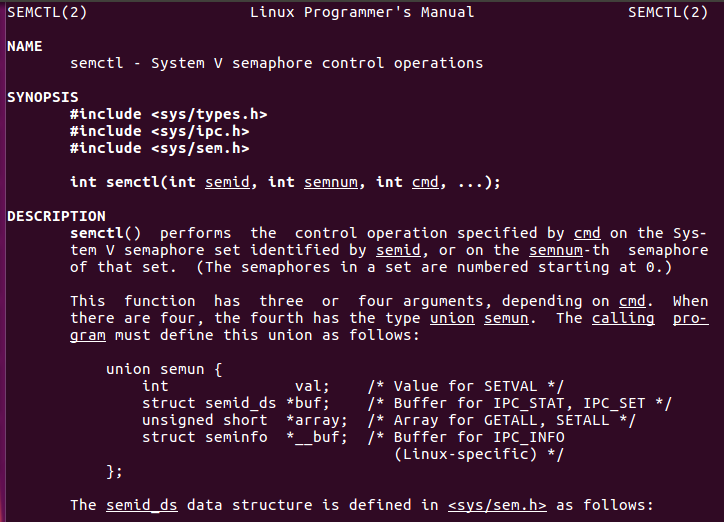Click the SEMCTL(2) label at top right

667,12
